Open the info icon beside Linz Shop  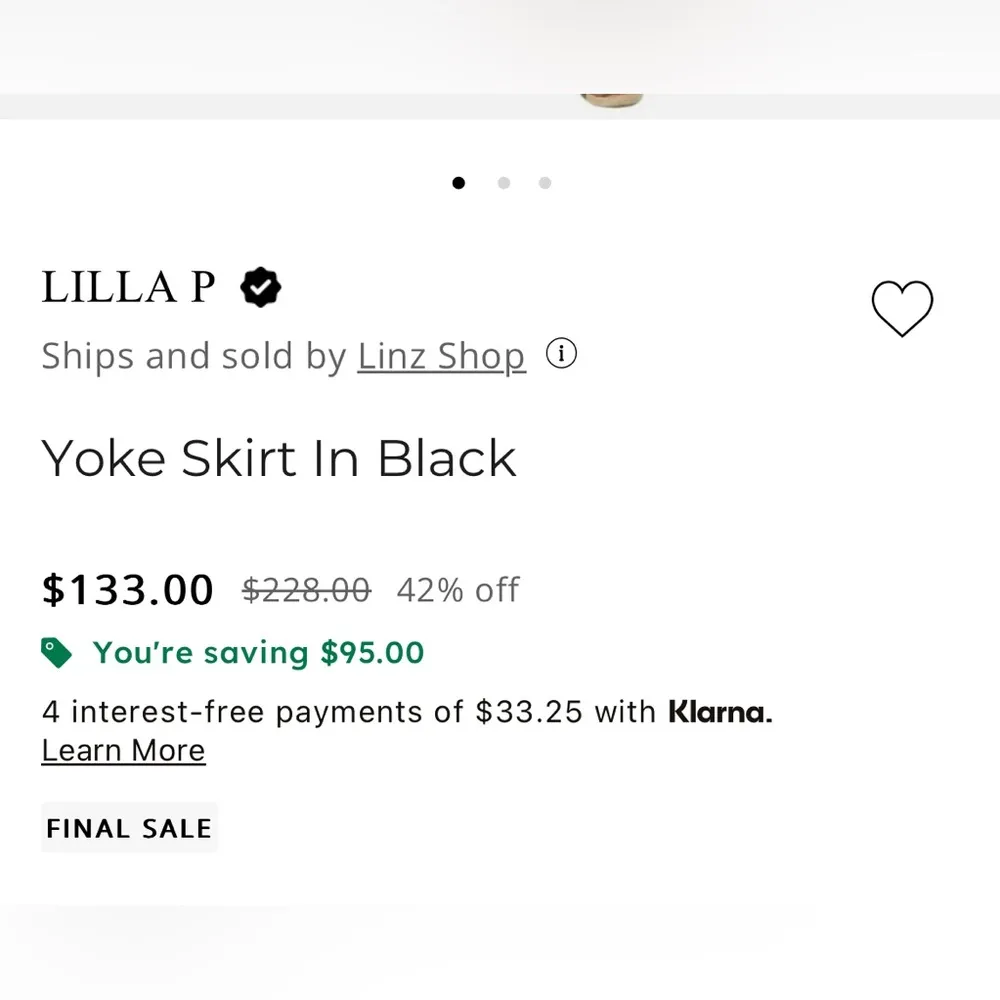(561, 354)
